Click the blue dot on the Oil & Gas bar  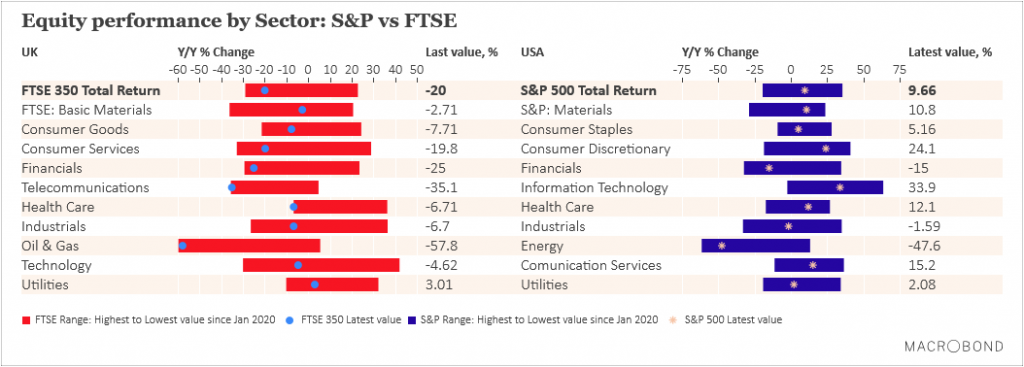183,246
